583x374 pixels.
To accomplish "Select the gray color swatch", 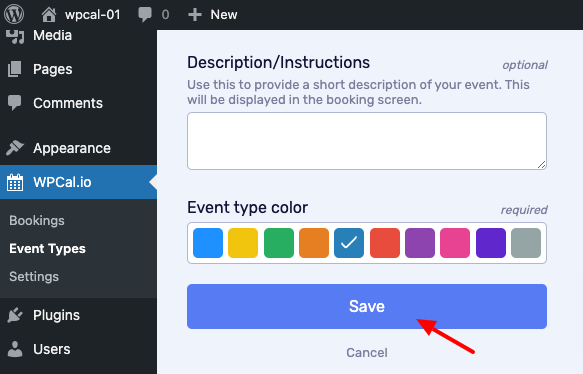I will coord(526,243).
